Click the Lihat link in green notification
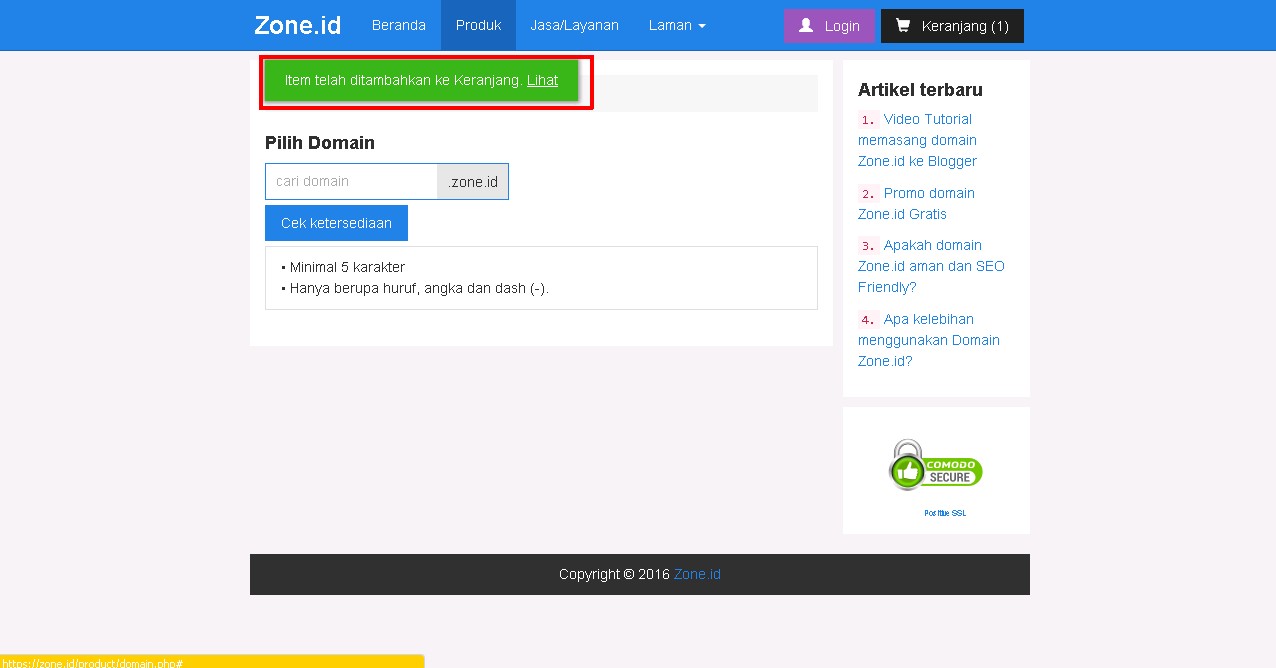The width and height of the screenshot is (1276, 668). click(x=543, y=80)
